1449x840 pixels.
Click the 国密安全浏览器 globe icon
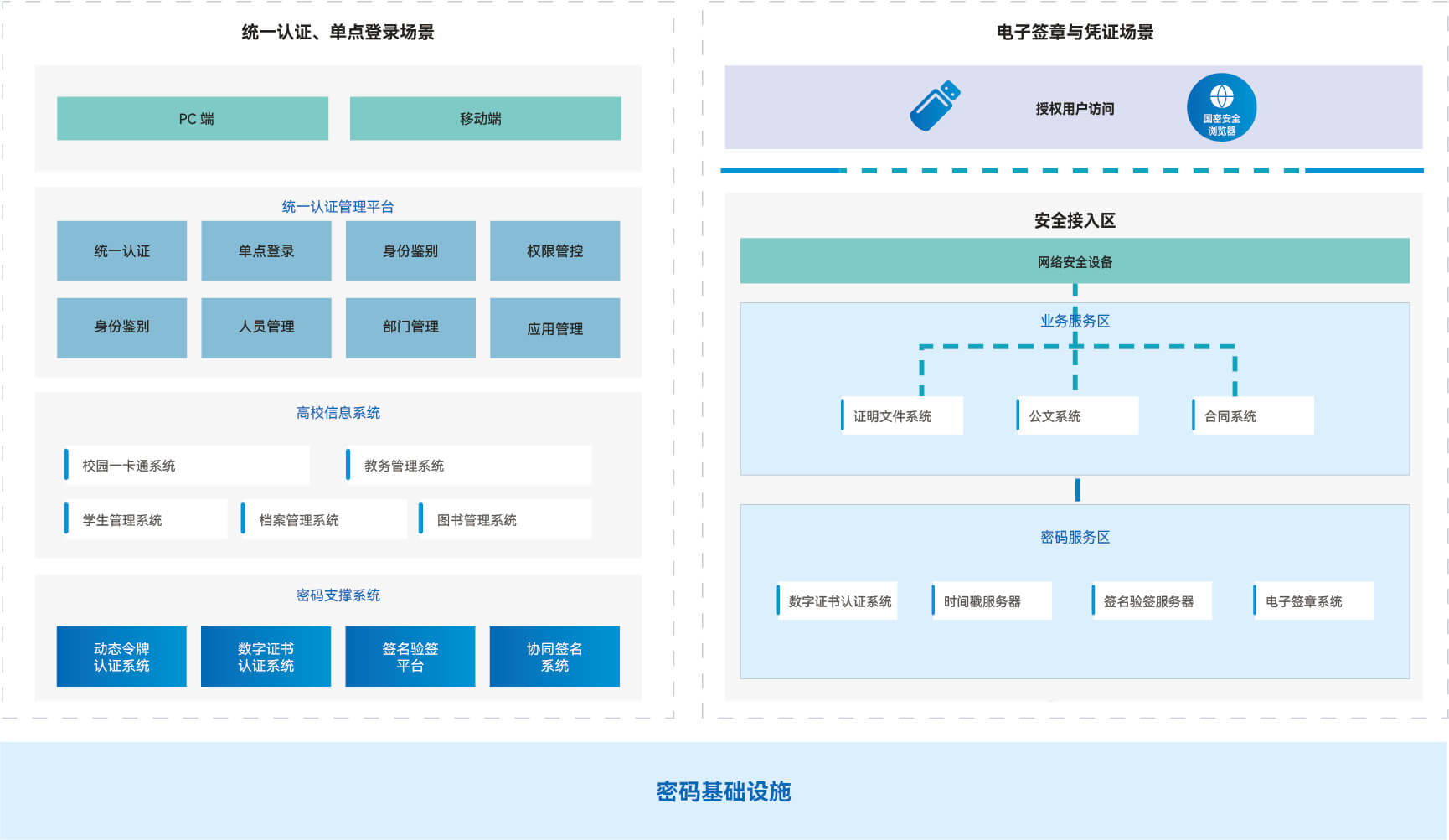[1221, 107]
